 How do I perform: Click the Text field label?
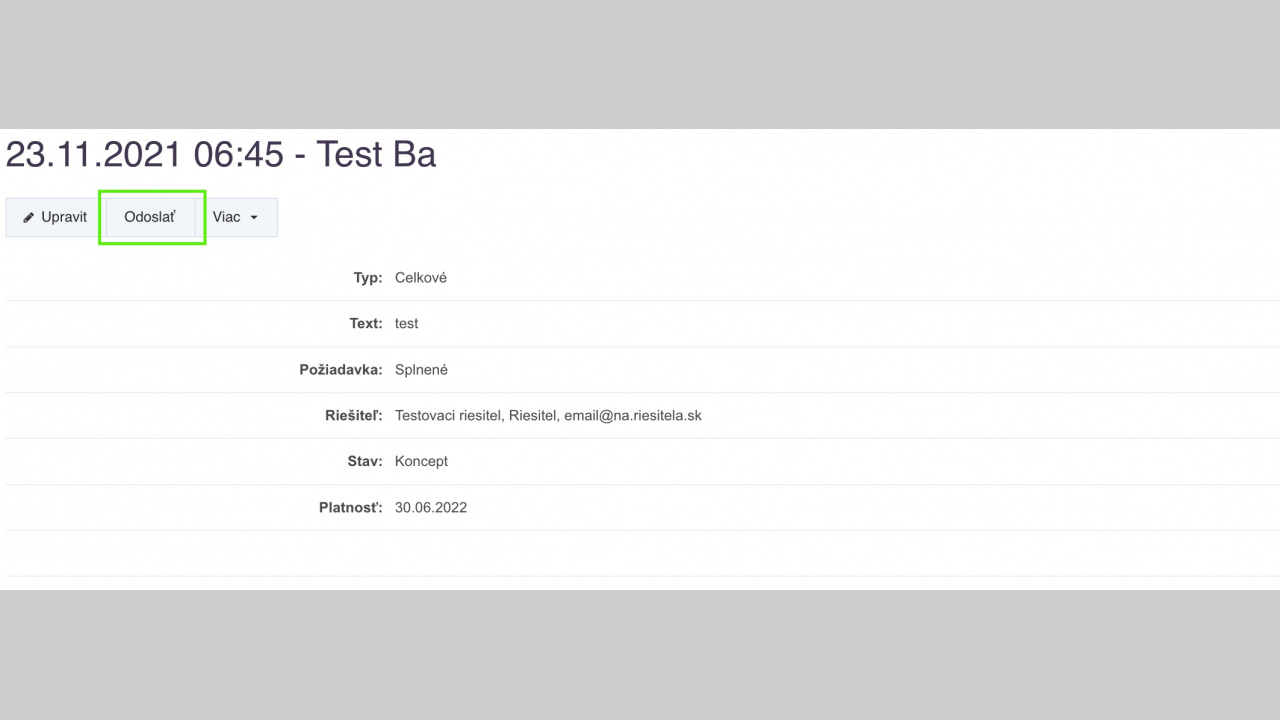click(366, 324)
